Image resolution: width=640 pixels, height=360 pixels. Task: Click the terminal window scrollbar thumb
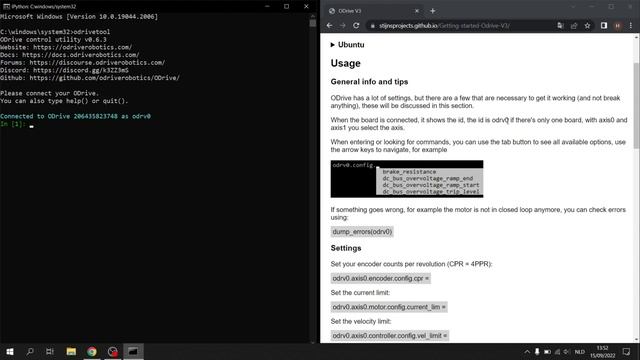click(313, 23)
